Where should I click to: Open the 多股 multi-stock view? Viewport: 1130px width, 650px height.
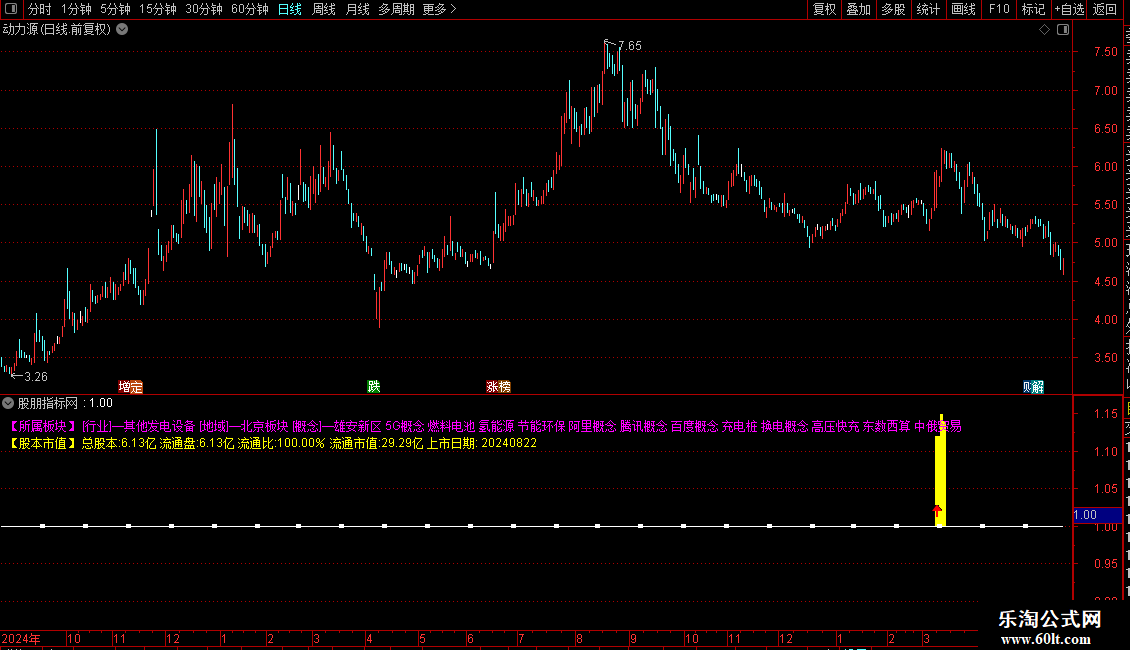(x=893, y=9)
